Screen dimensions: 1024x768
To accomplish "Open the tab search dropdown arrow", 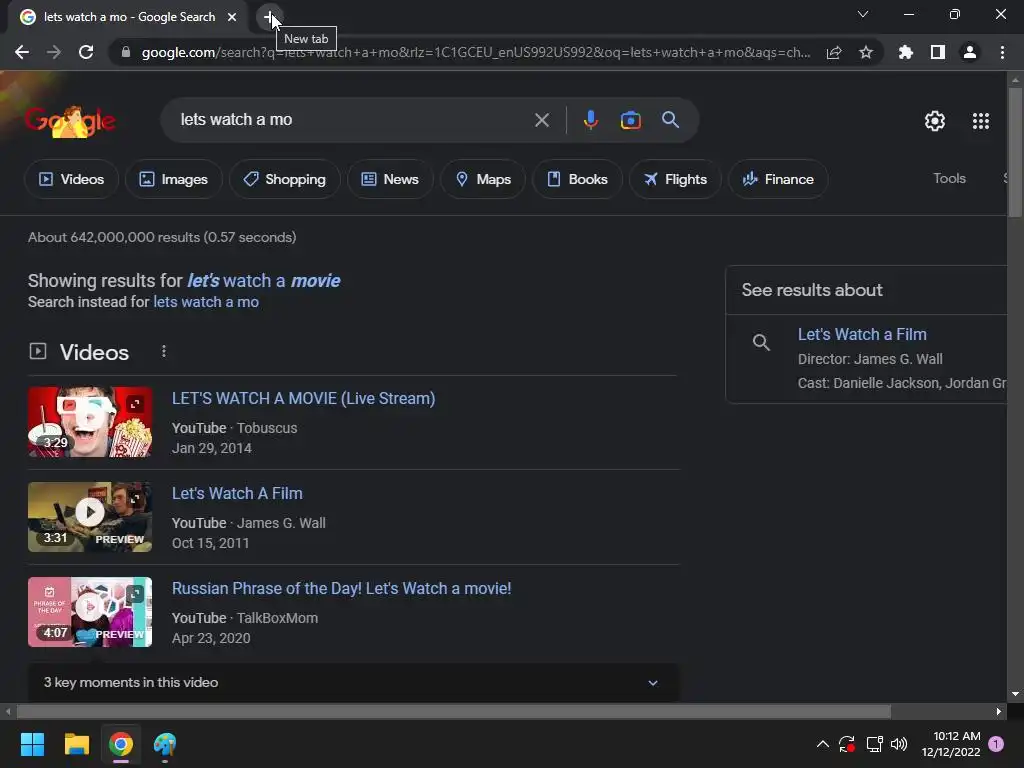I will [863, 14].
